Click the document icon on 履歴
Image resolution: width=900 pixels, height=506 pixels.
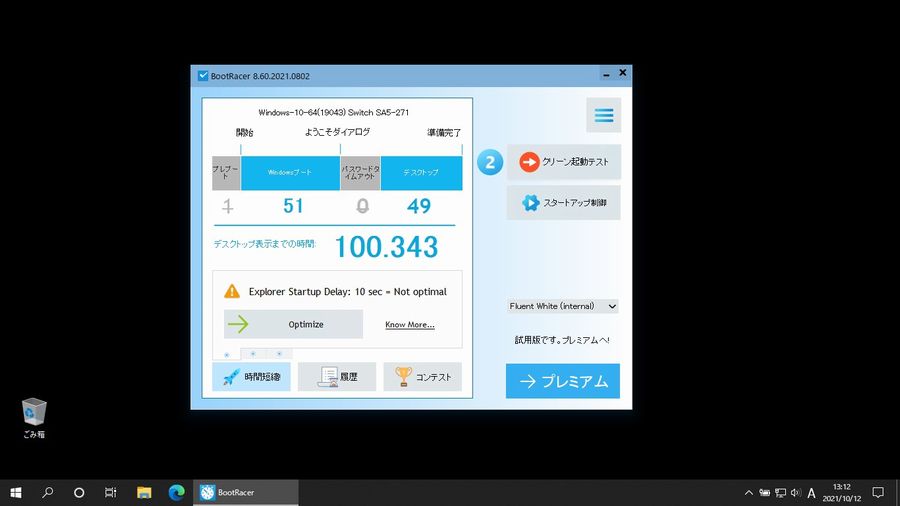coord(328,377)
